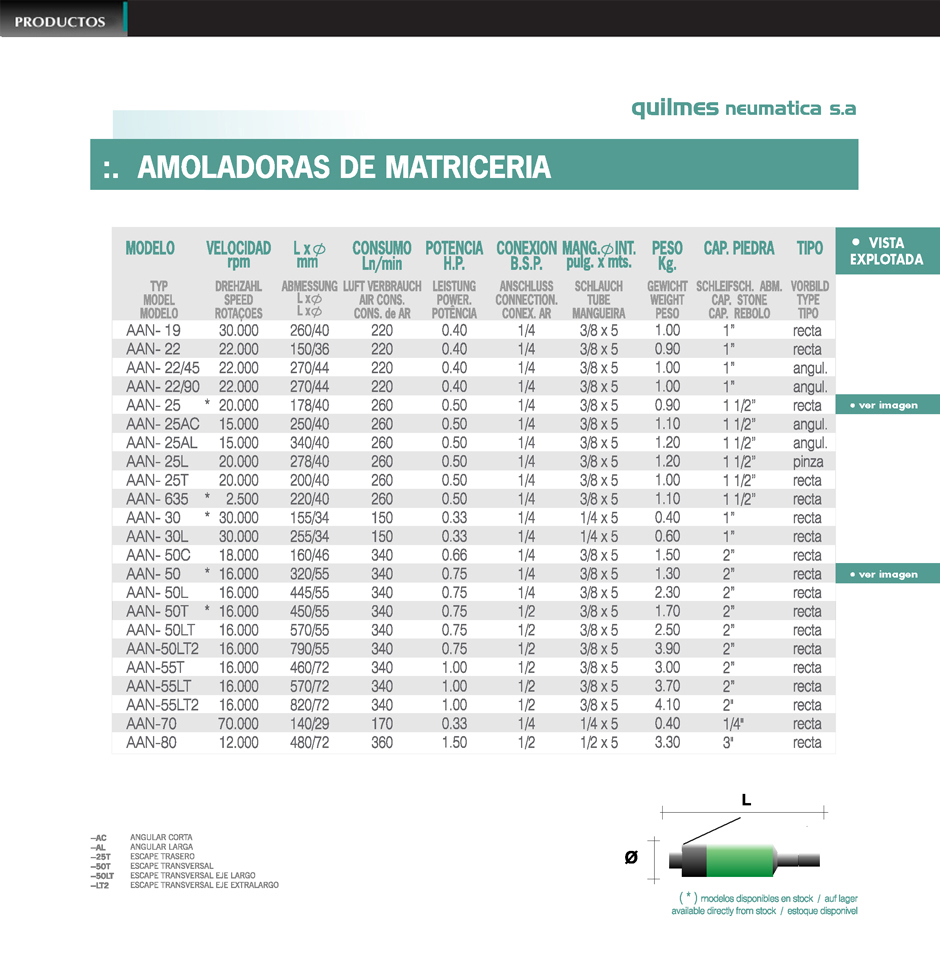This screenshot has height=960, width=940.
Task: Click the PESO Kg. column header
Action: coord(667,255)
